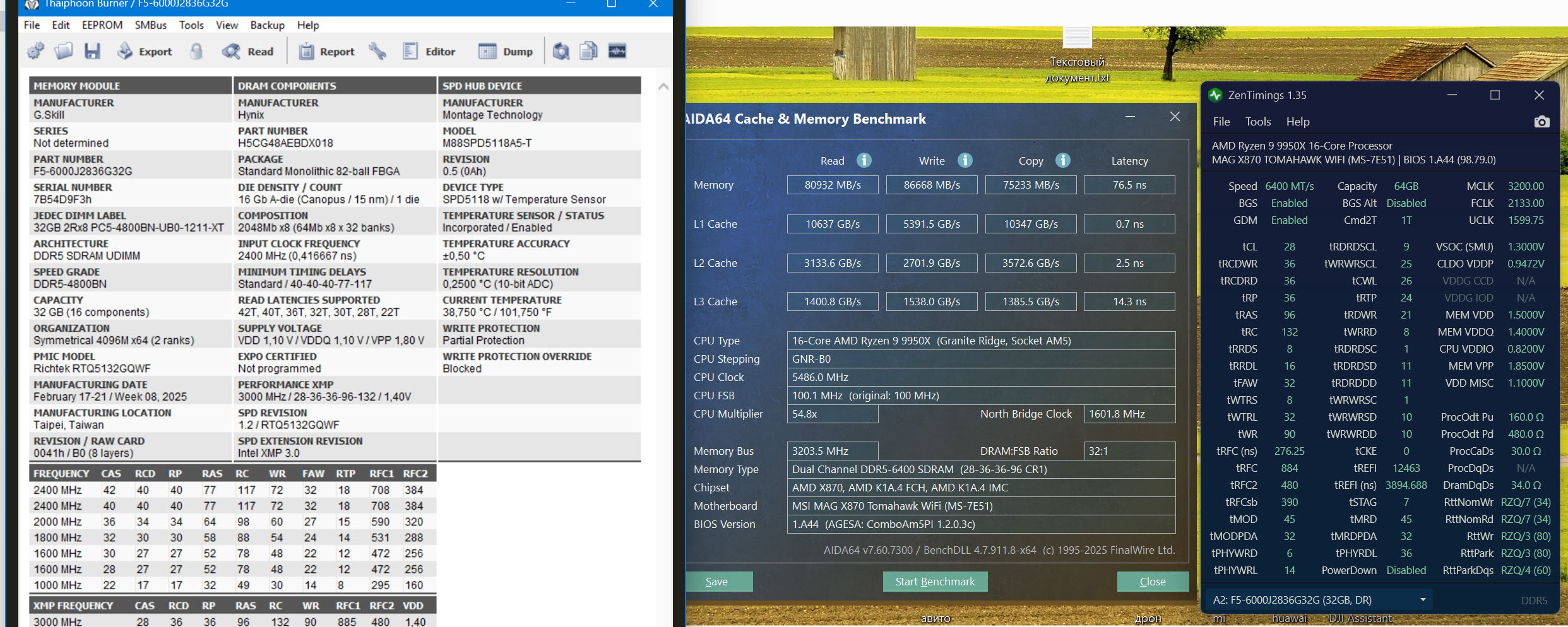This screenshot has height=627, width=1568.
Task: Click the padlock icon in Thaiphoon toolbar
Action: 196,51
